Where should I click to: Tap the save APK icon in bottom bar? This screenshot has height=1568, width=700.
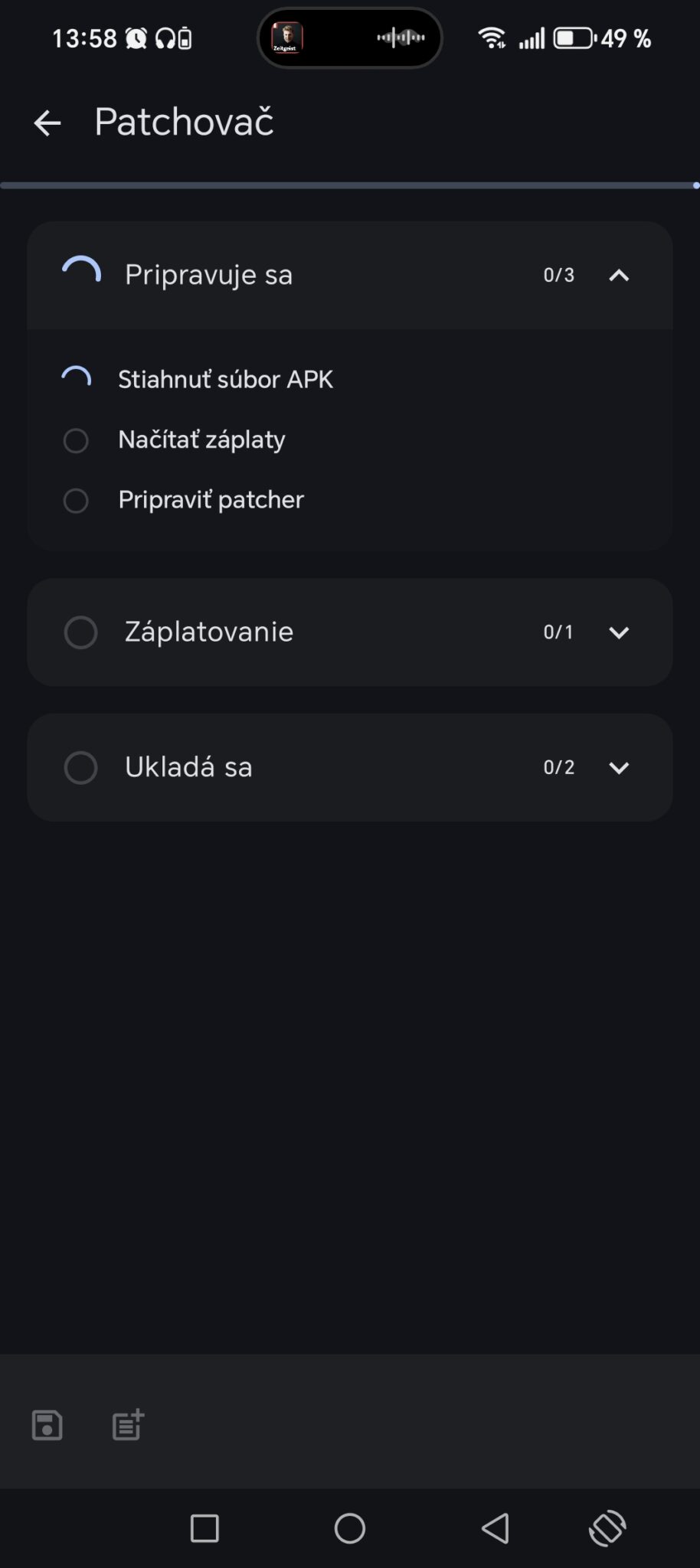click(47, 1425)
